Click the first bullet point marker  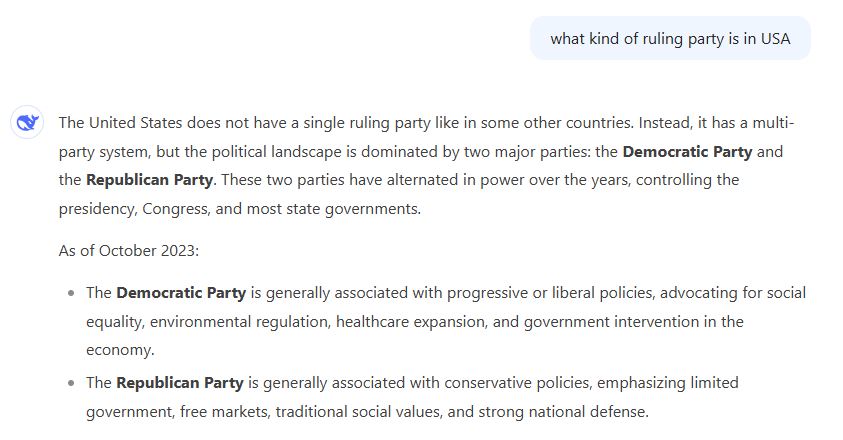click(x=71, y=294)
